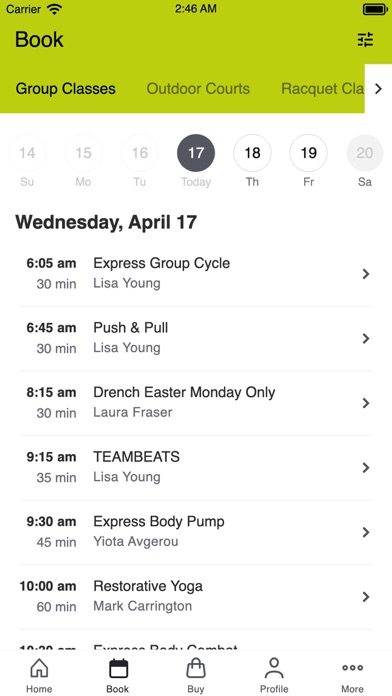This screenshot has width=392, height=696.
Task: Go to the Profile person icon
Action: coord(274,668)
